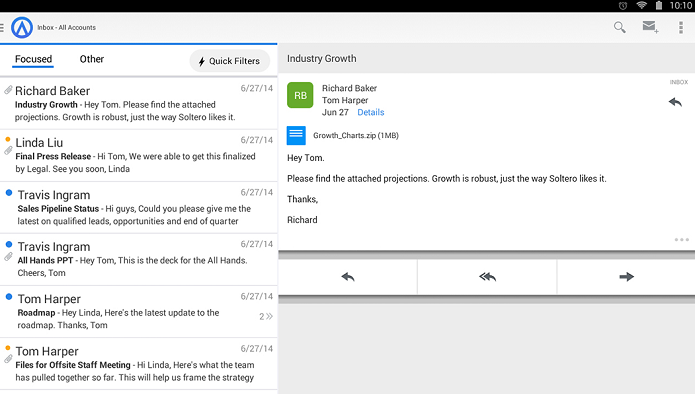Open Linda Liu's Final Press Release email
Screen dimensions: 695x394
[x=138, y=156]
